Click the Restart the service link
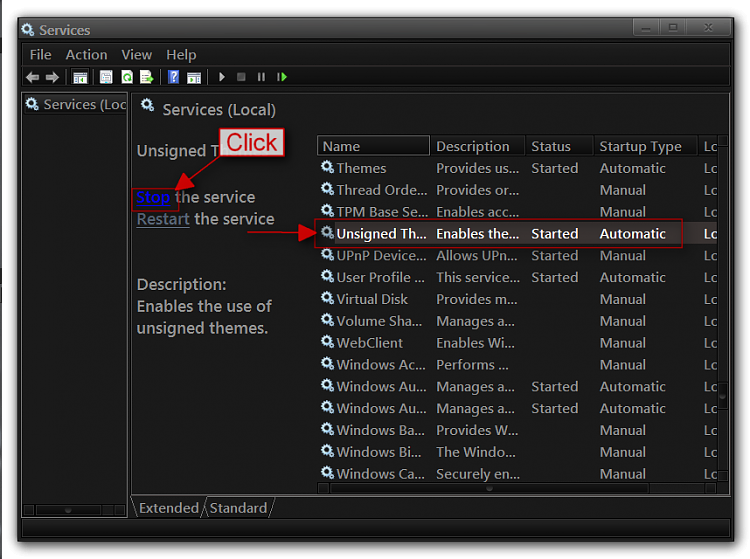750x559 pixels. pyautogui.click(x=163, y=219)
